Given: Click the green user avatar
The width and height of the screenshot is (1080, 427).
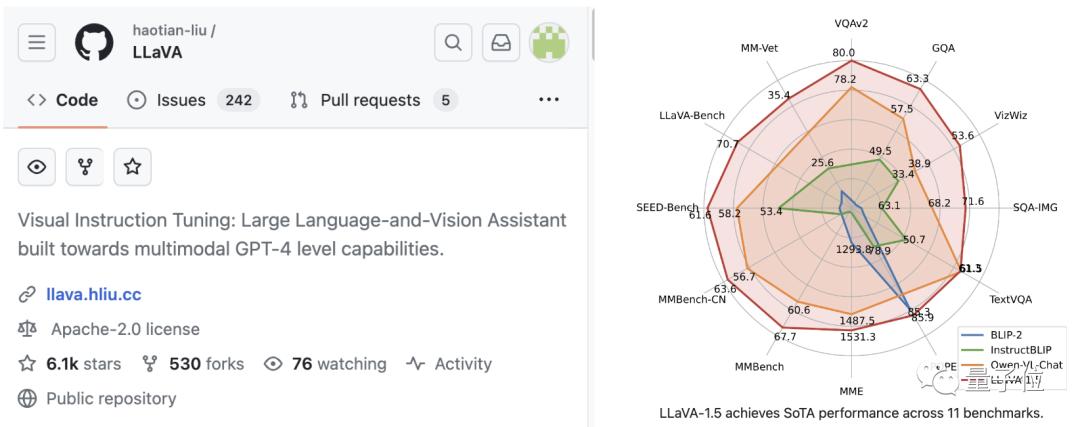Looking at the screenshot, I should point(548,42).
